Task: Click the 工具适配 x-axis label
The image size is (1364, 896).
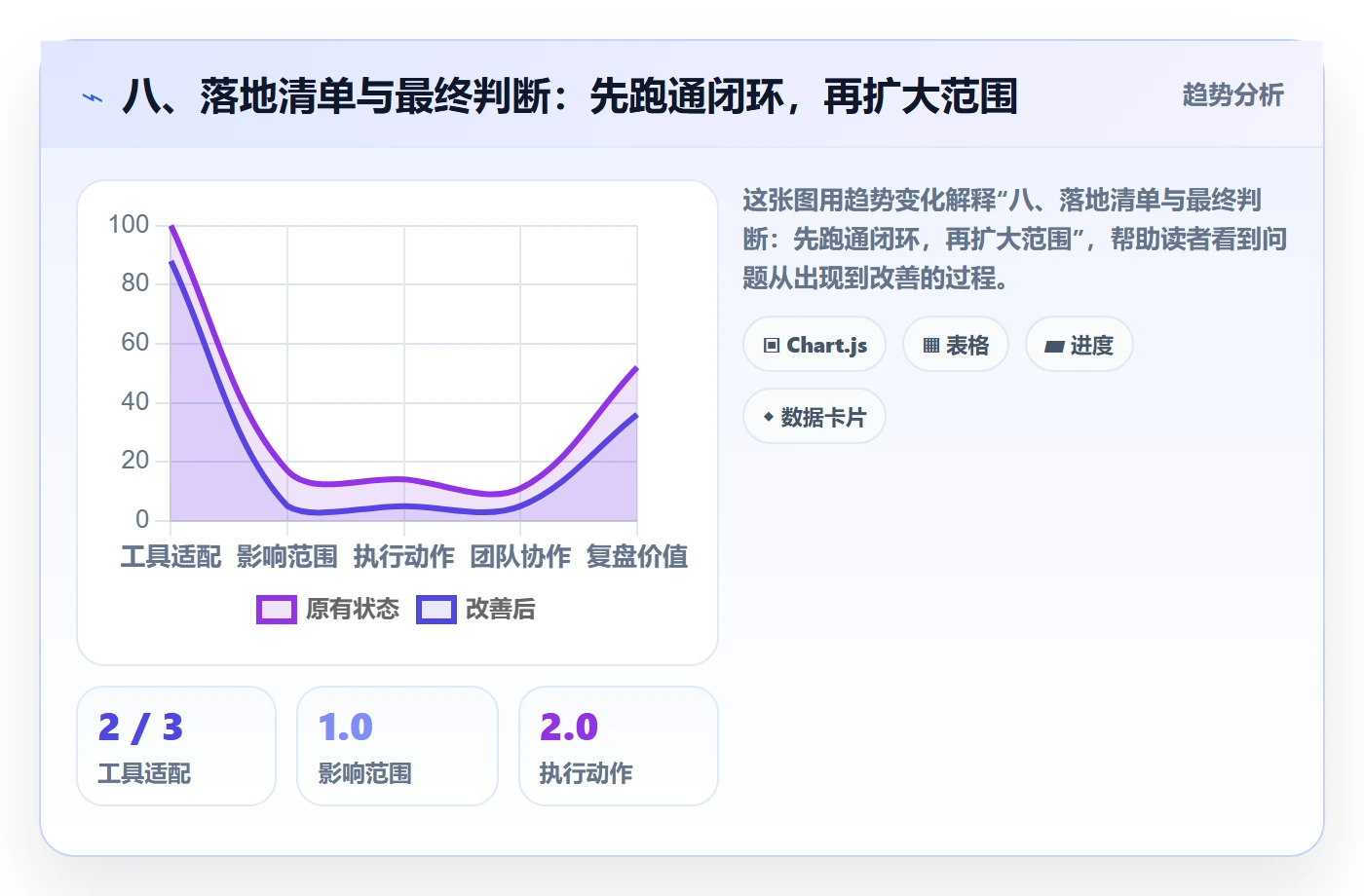Action: (171, 557)
